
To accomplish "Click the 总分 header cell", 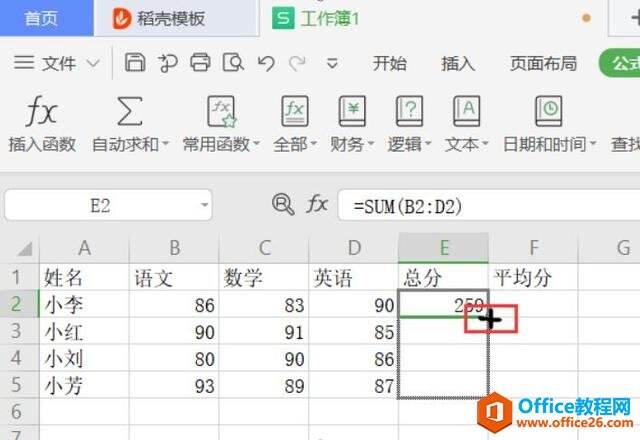I will (x=444, y=277).
